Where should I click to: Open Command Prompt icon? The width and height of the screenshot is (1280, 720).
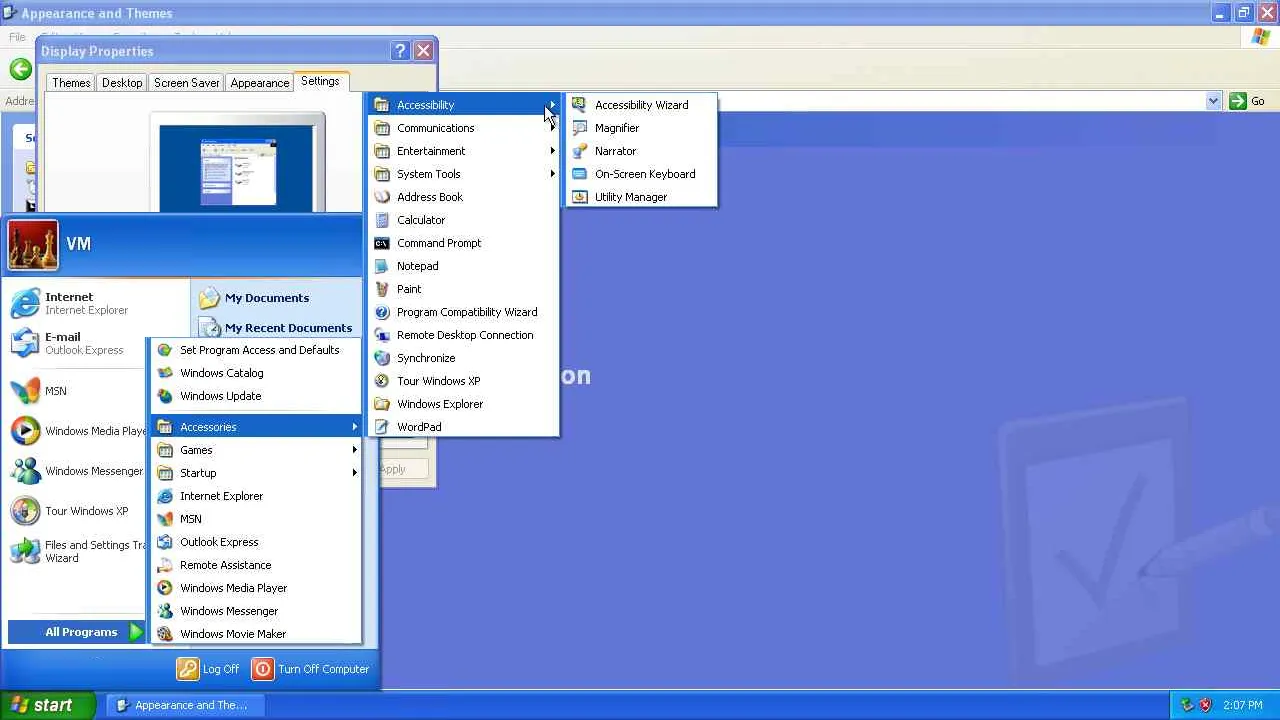(x=381, y=243)
